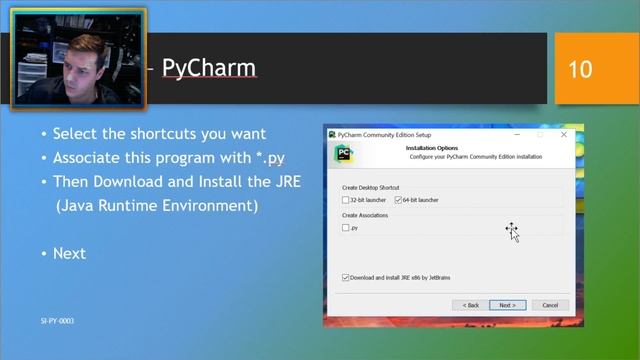
Task: Click the presenter webcam thumbnail
Action: click(x=78, y=59)
